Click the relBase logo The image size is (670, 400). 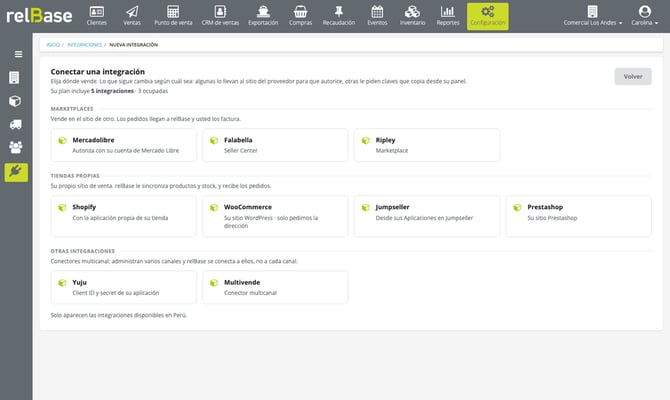39,16
